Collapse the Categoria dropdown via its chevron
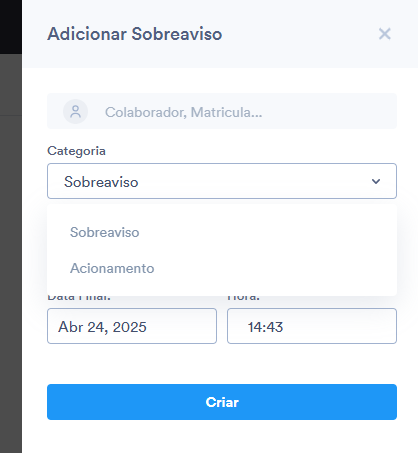Image resolution: width=418 pixels, height=453 pixels. tap(376, 181)
